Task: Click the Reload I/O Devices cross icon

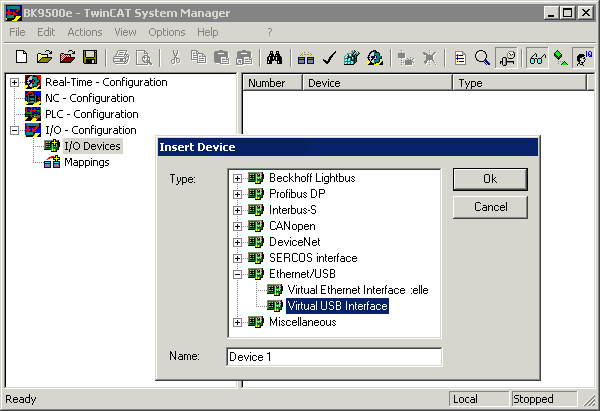Action: 429,58
